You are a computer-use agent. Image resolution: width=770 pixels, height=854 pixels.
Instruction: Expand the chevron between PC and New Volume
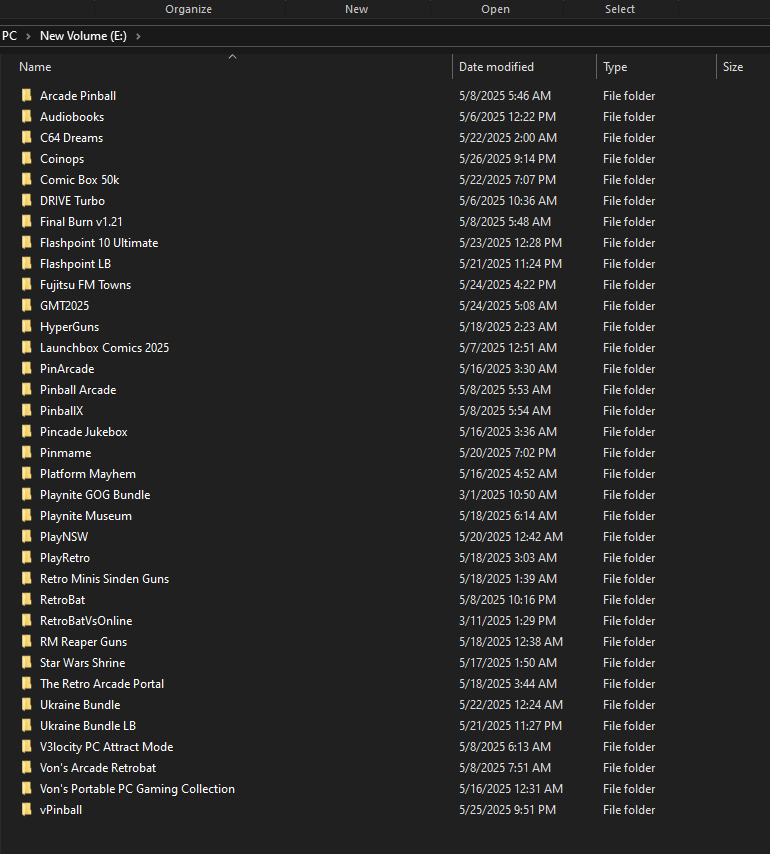tap(28, 36)
